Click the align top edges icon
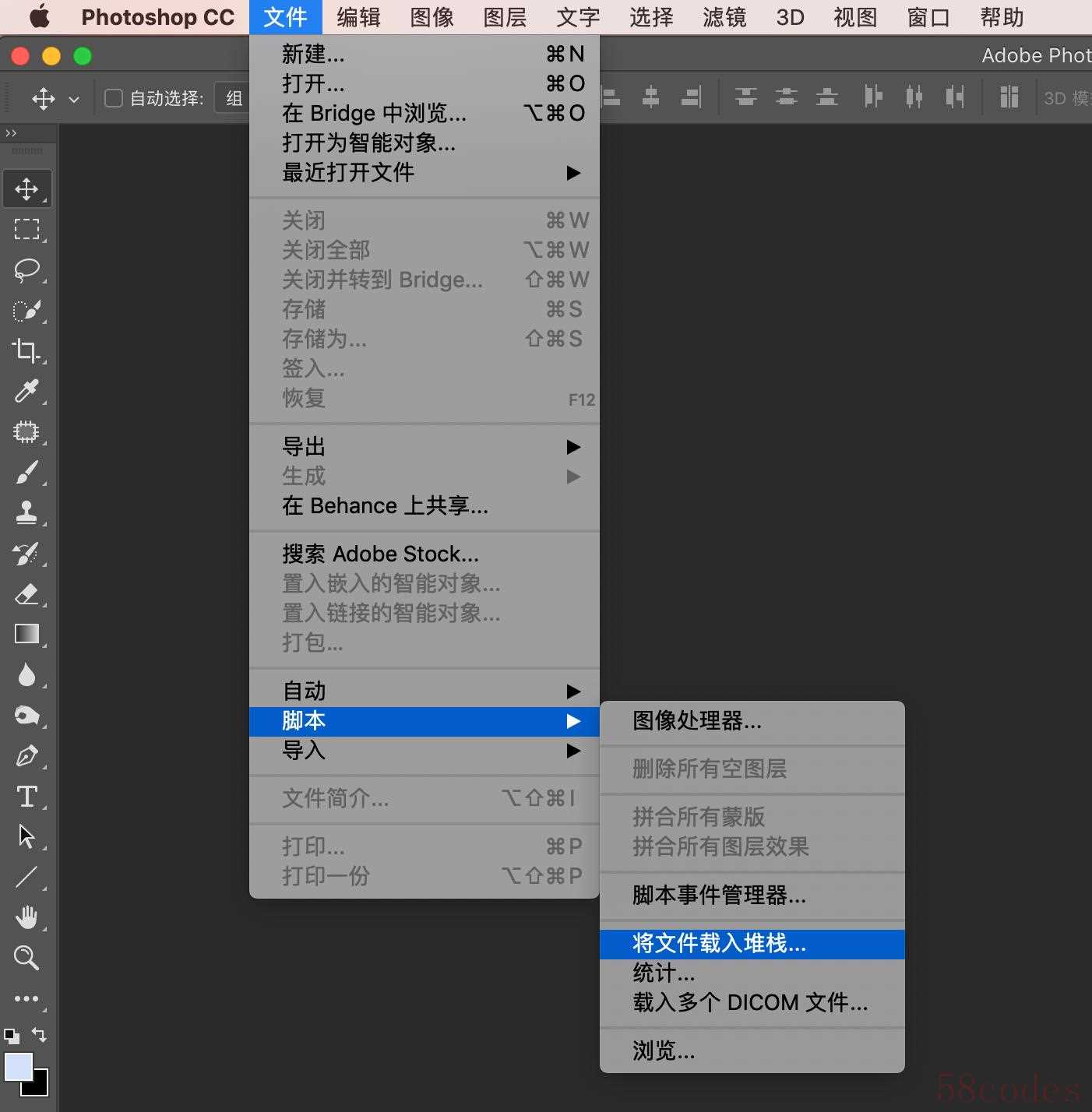This screenshot has height=1112, width=1092. (x=746, y=97)
